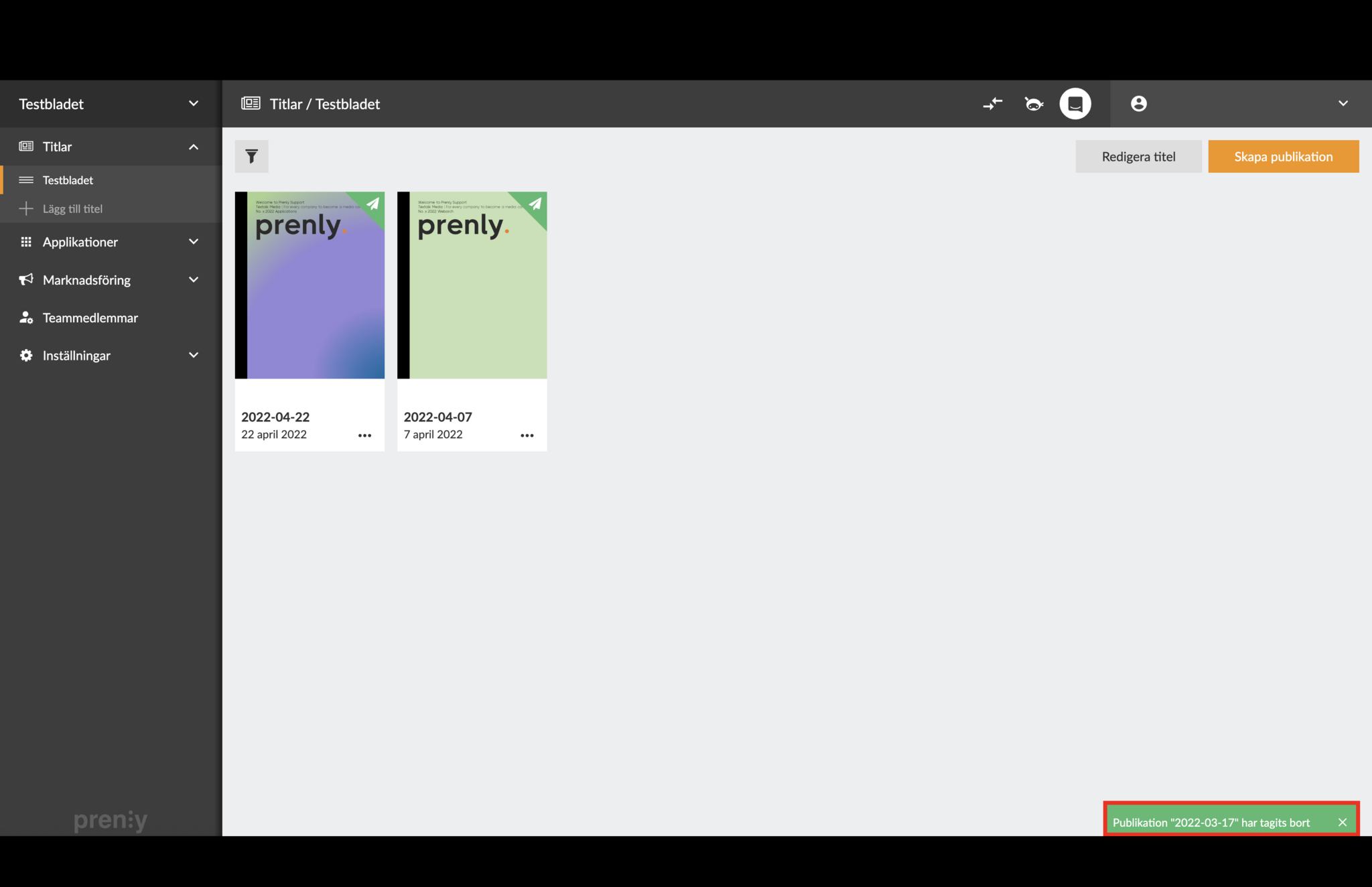
Task: Expand the Testbladet workspace dropdown
Action: click(x=194, y=104)
